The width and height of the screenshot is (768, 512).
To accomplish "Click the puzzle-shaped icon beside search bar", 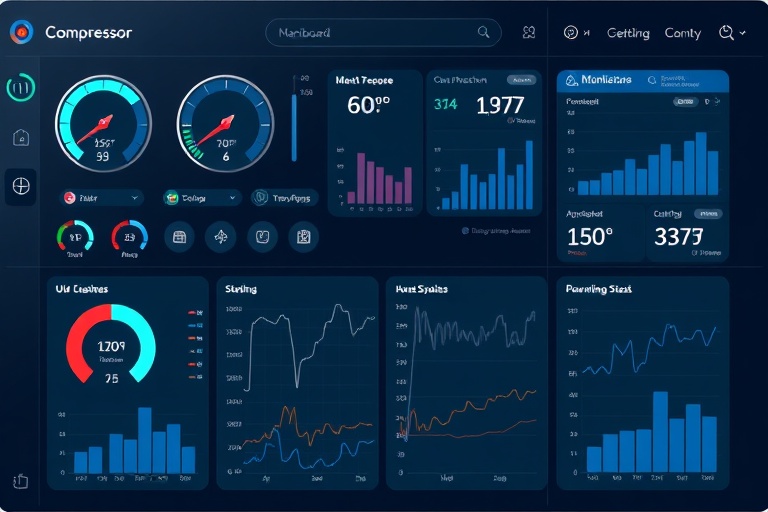I will click(x=529, y=33).
